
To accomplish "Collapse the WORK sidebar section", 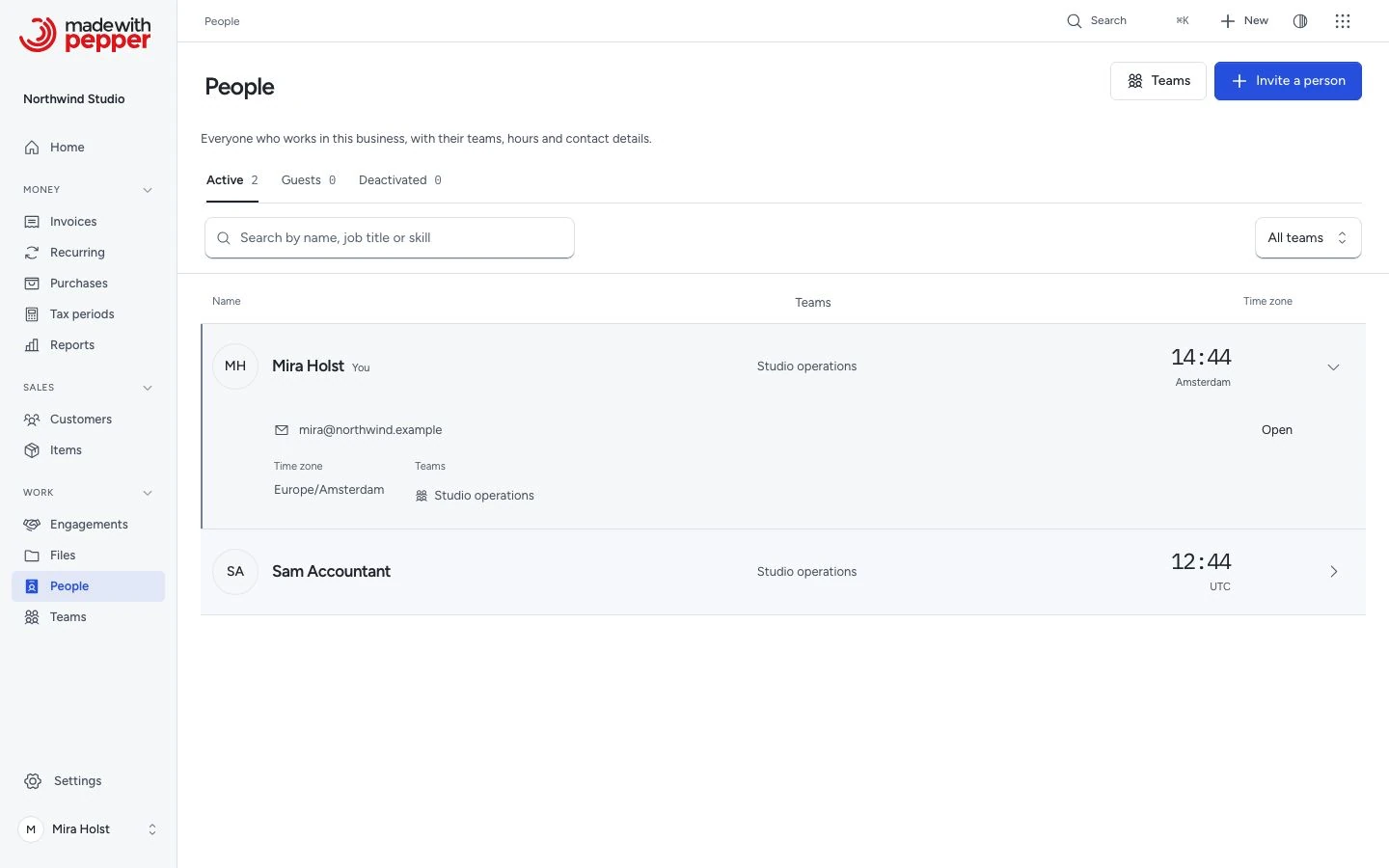I will tap(148, 493).
